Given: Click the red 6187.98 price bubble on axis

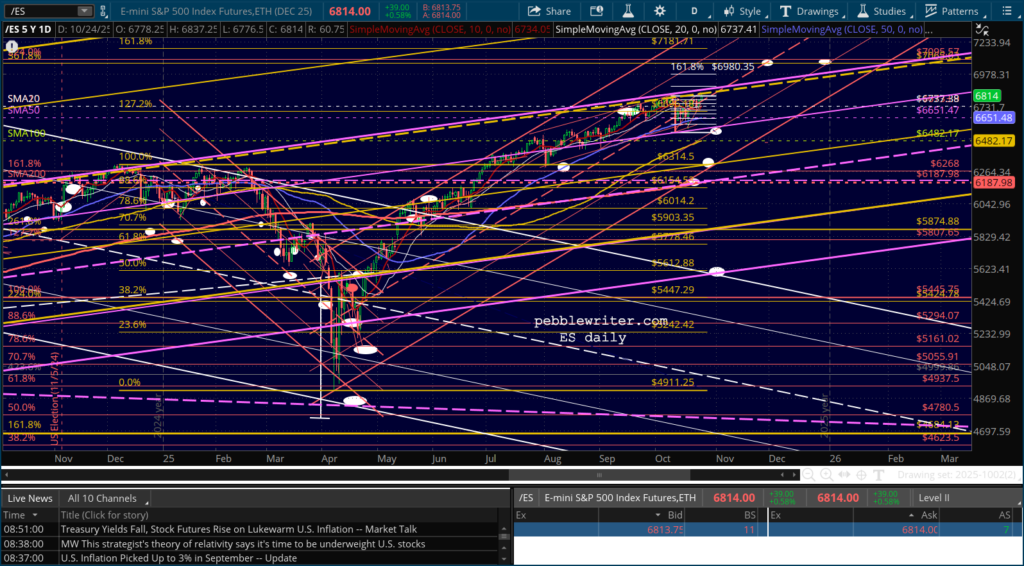Looking at the screenshot, I should 993,183.
